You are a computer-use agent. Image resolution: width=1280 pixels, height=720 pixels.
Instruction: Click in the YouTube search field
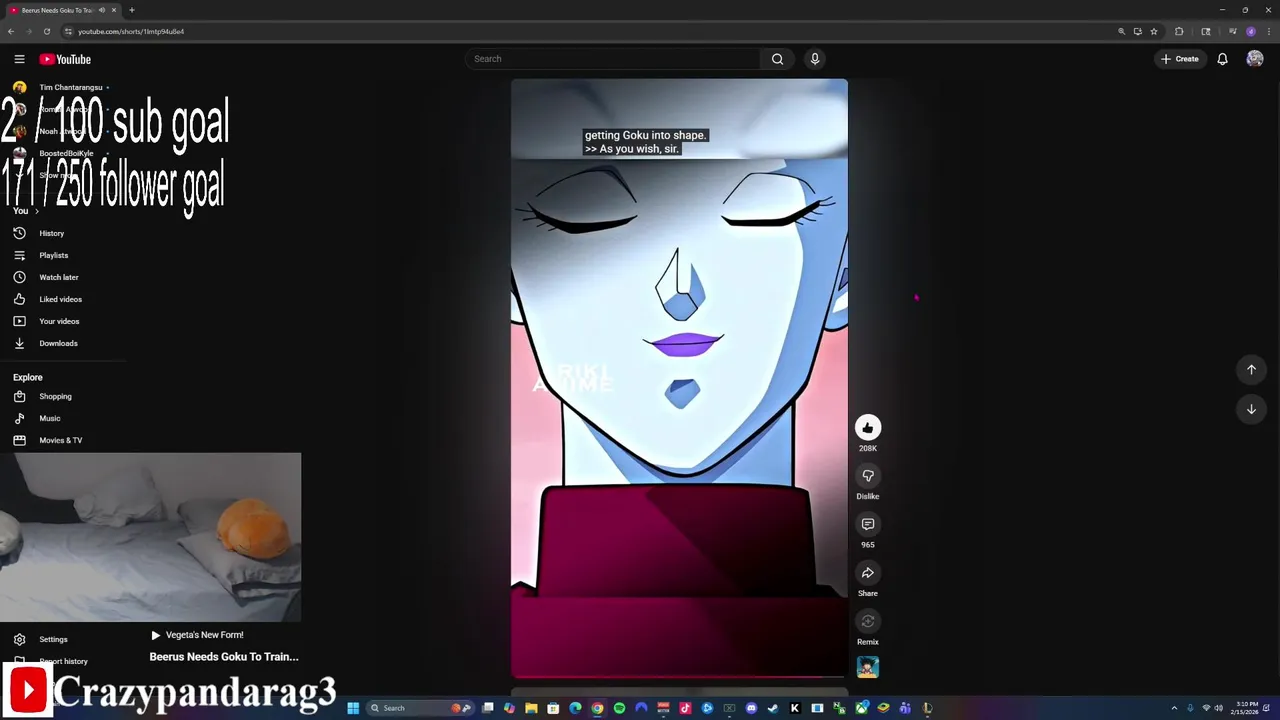(x=614, y=59)
